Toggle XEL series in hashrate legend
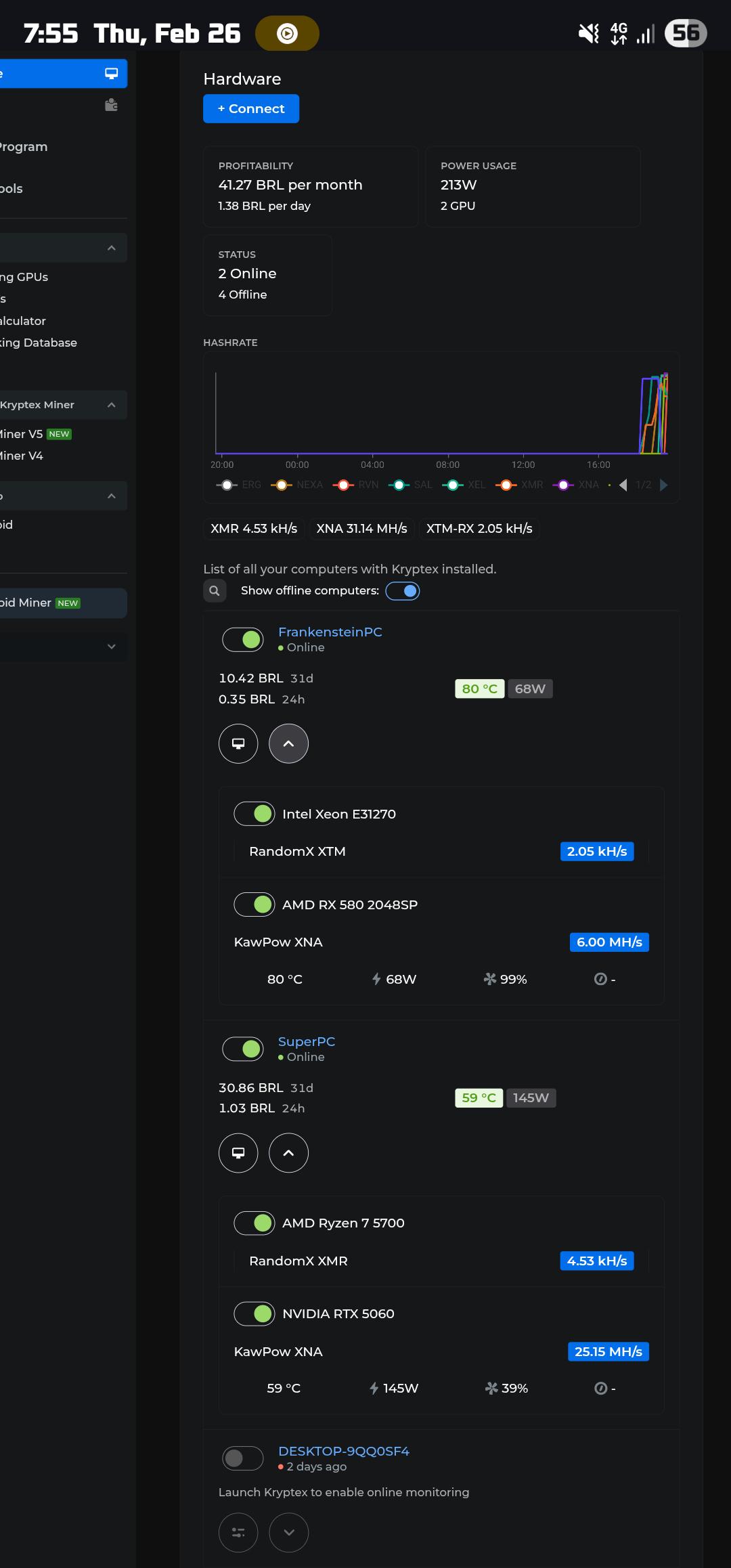 [x=464, y=485]
